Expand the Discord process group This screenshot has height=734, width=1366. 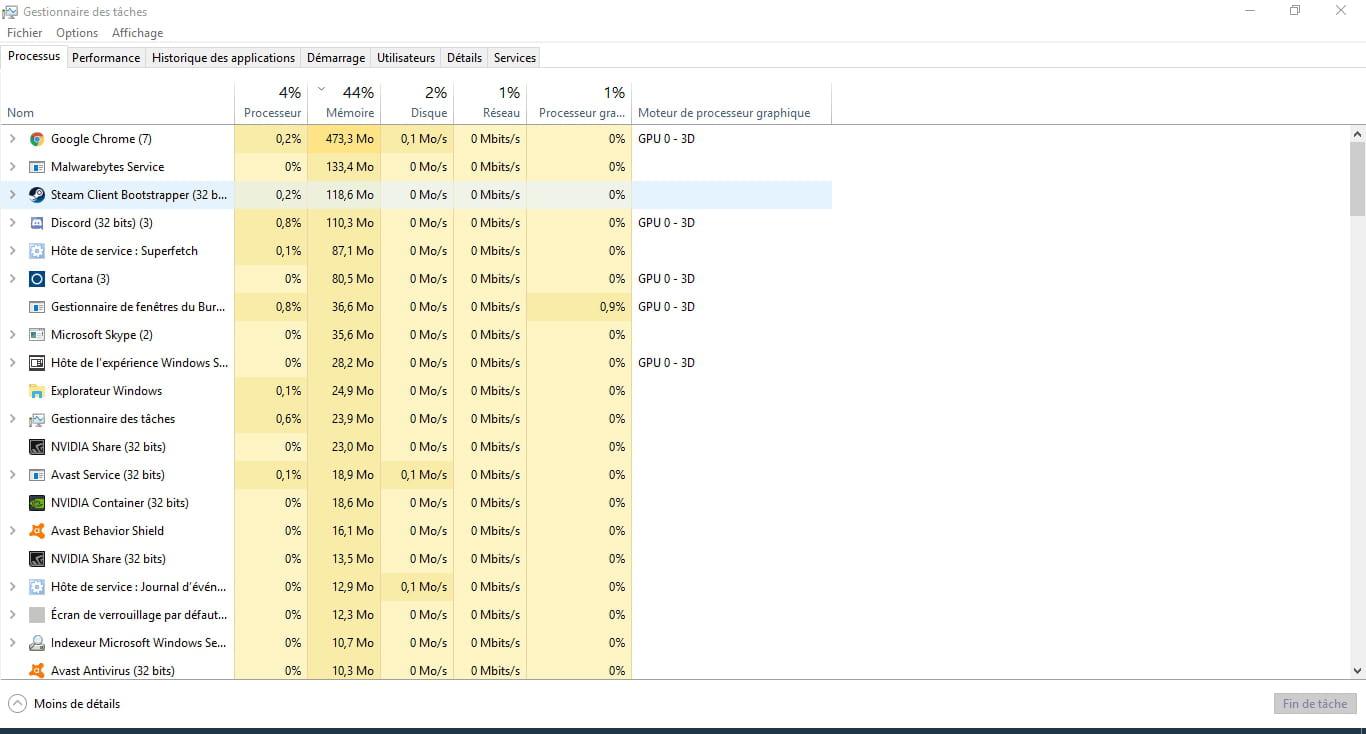12,223
